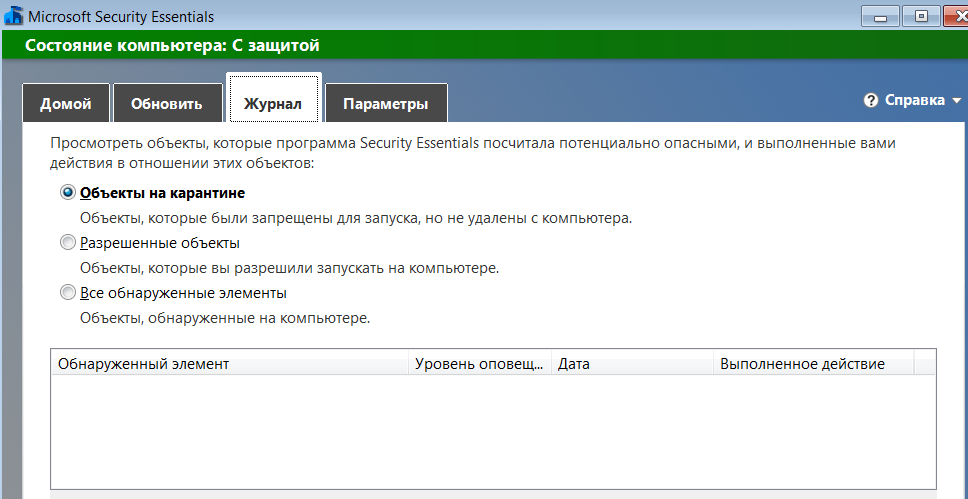Click the Microsoft Security Essentials title text
This screenshot has height=499, width=968.
tap(122, 17)
